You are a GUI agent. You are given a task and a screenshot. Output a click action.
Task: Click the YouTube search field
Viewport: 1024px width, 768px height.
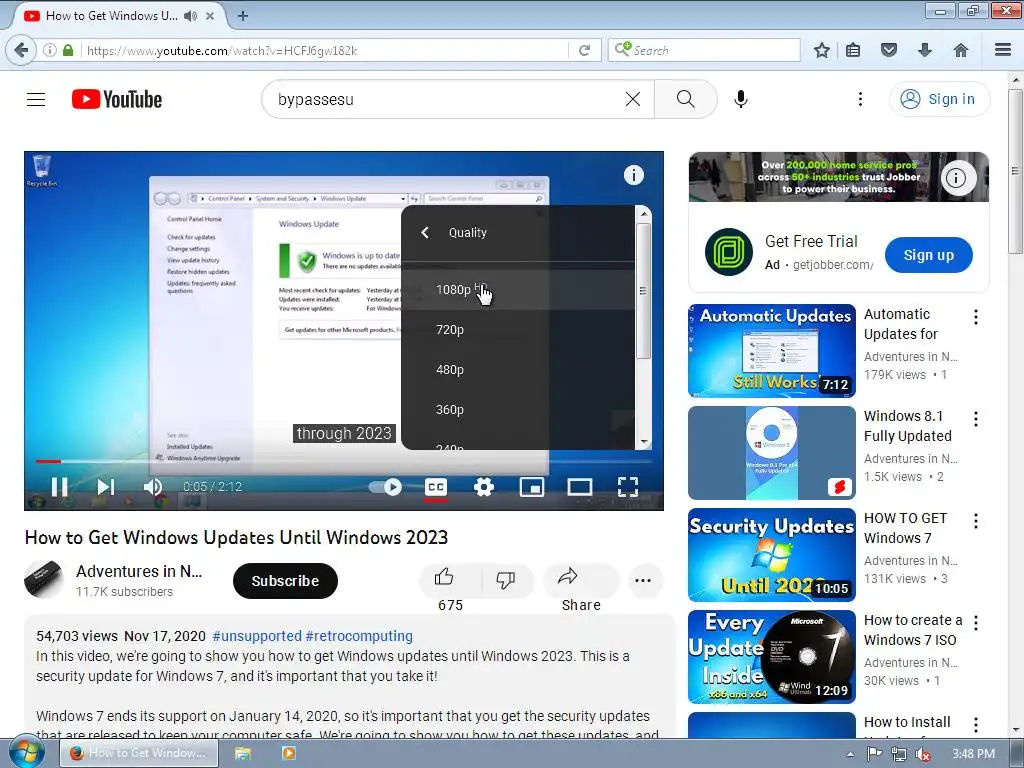coord(444,99)
